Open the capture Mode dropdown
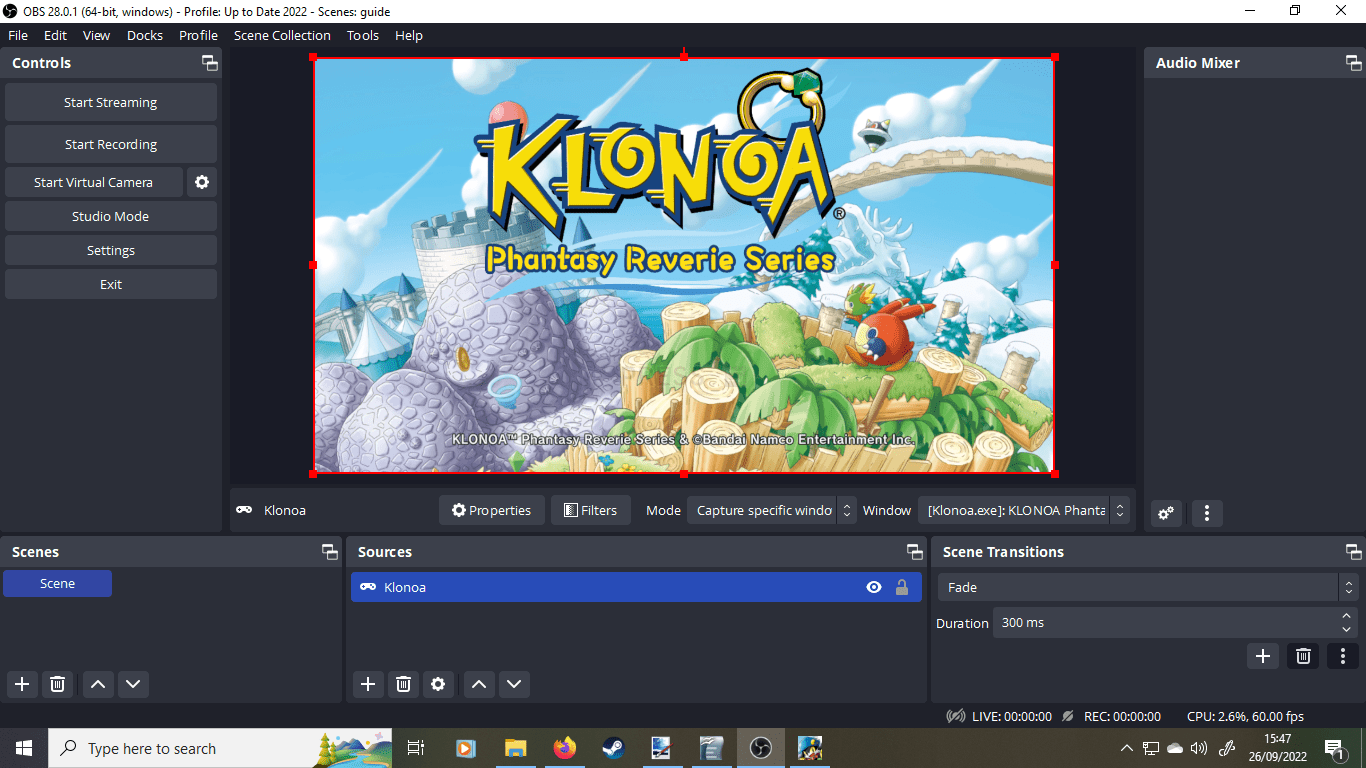This screenshot has width=1366, height=768. [x=772, y=510]
